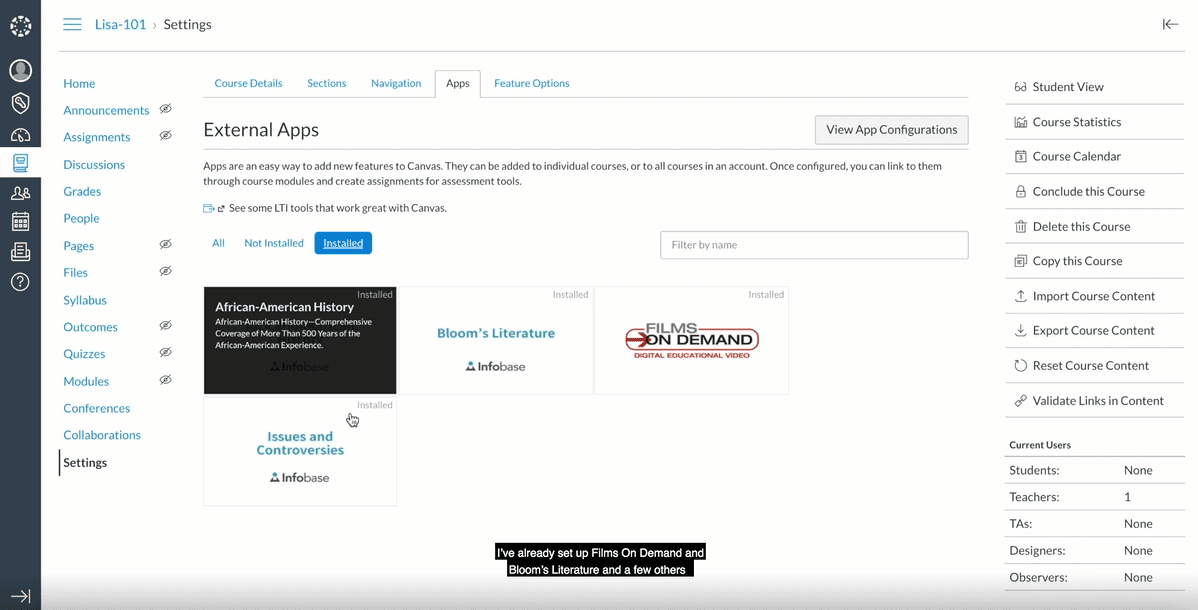Screen dimensions: 1198x610
Task: Open Collaborations in course menu
Action: [x=102, y=434]
